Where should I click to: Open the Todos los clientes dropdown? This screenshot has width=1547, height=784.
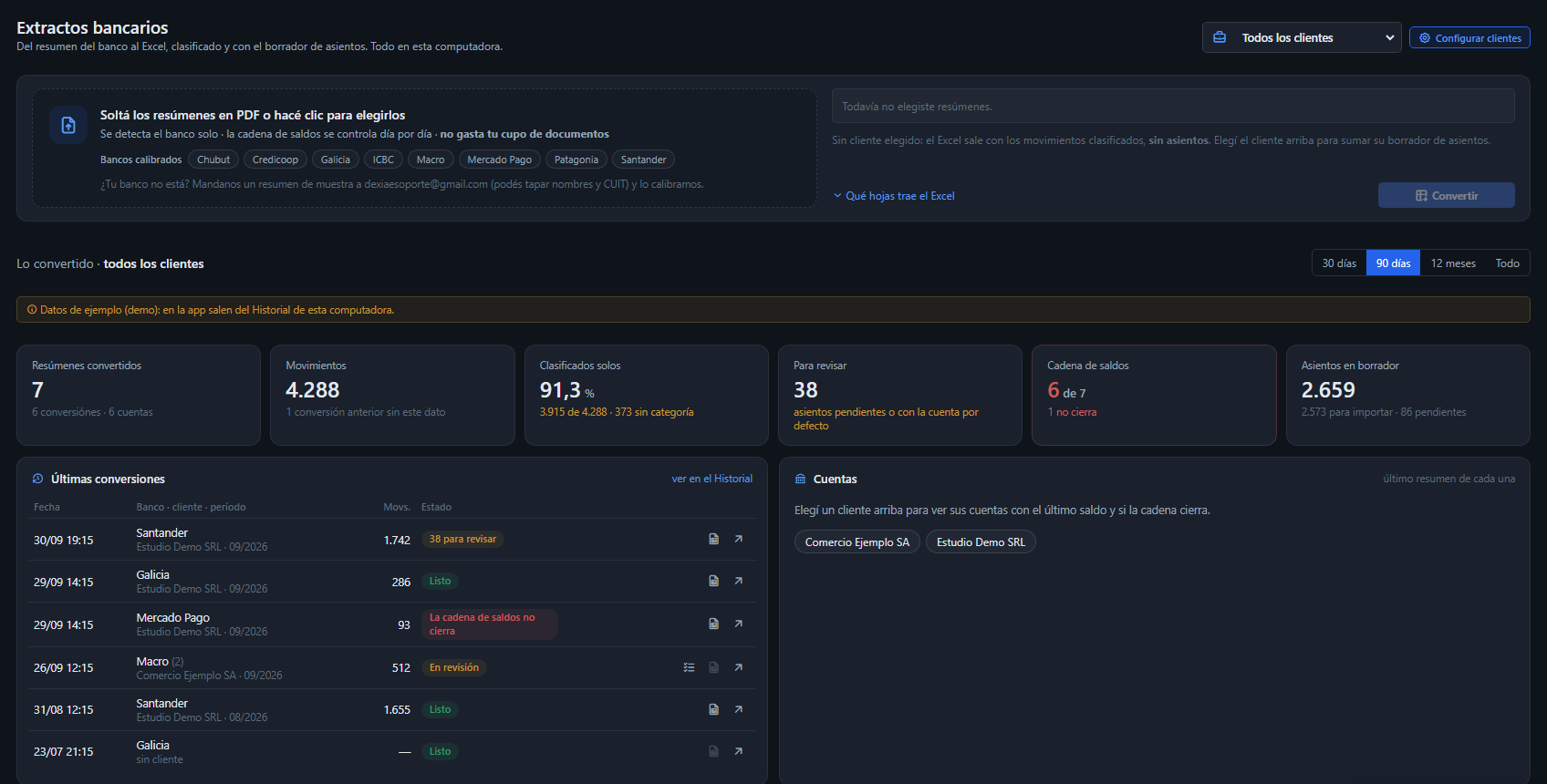click(1302, 37)
